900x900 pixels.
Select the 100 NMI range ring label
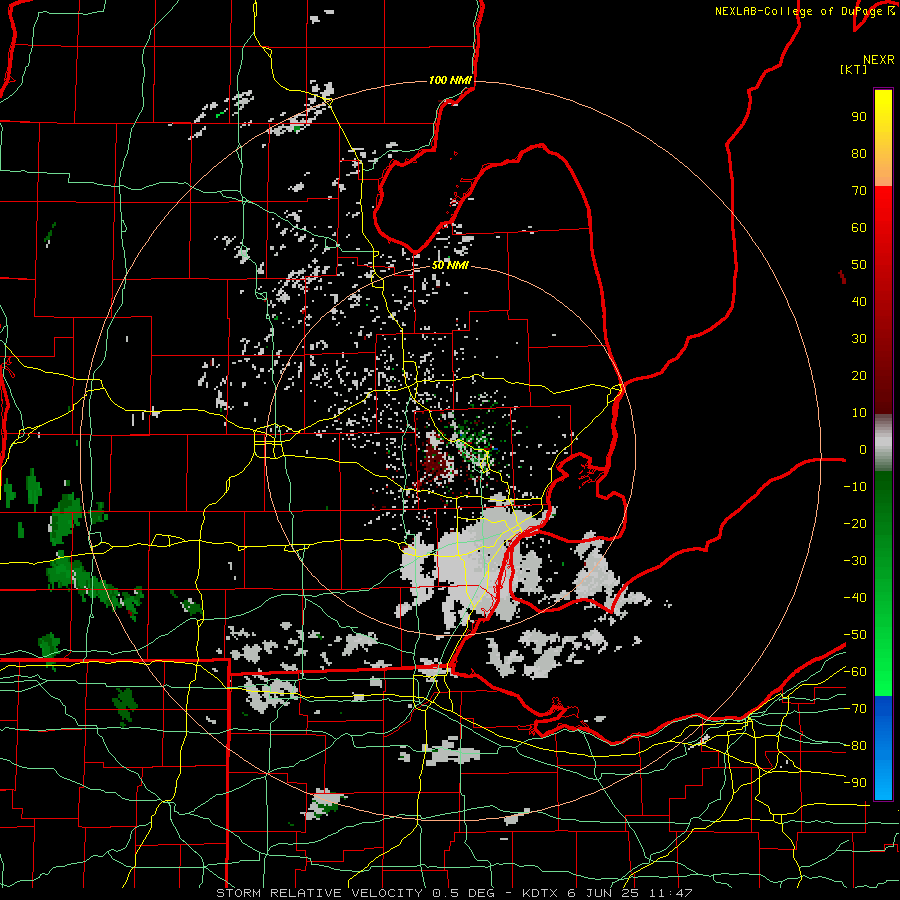coord(450,80)
